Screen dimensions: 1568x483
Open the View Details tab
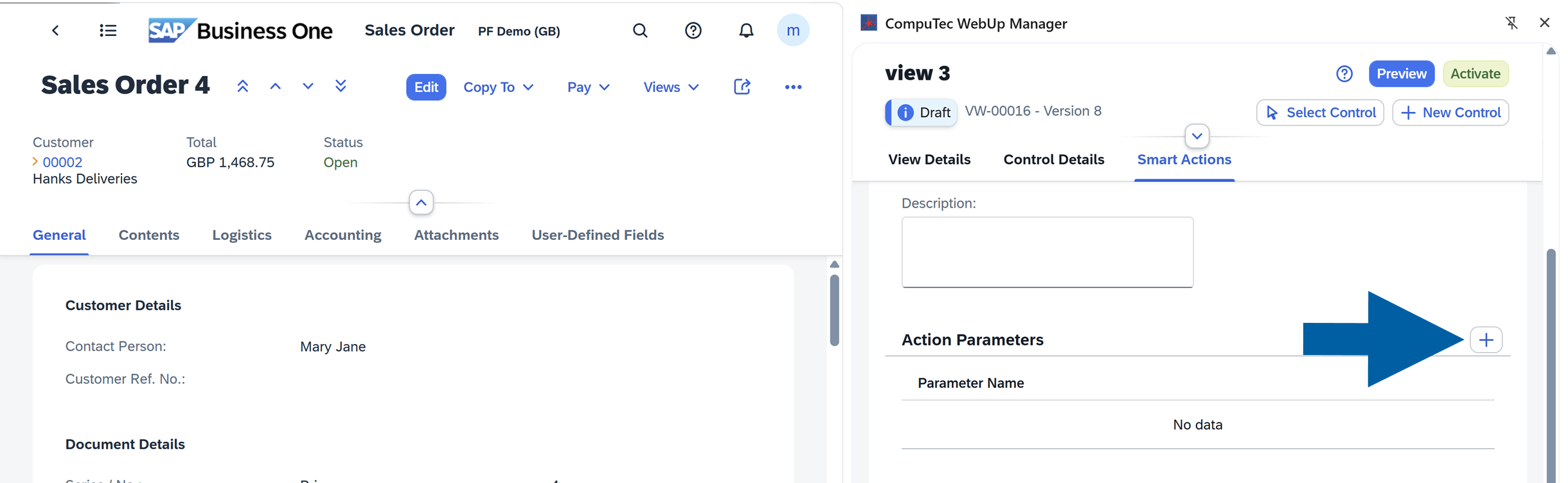point(929,159)
